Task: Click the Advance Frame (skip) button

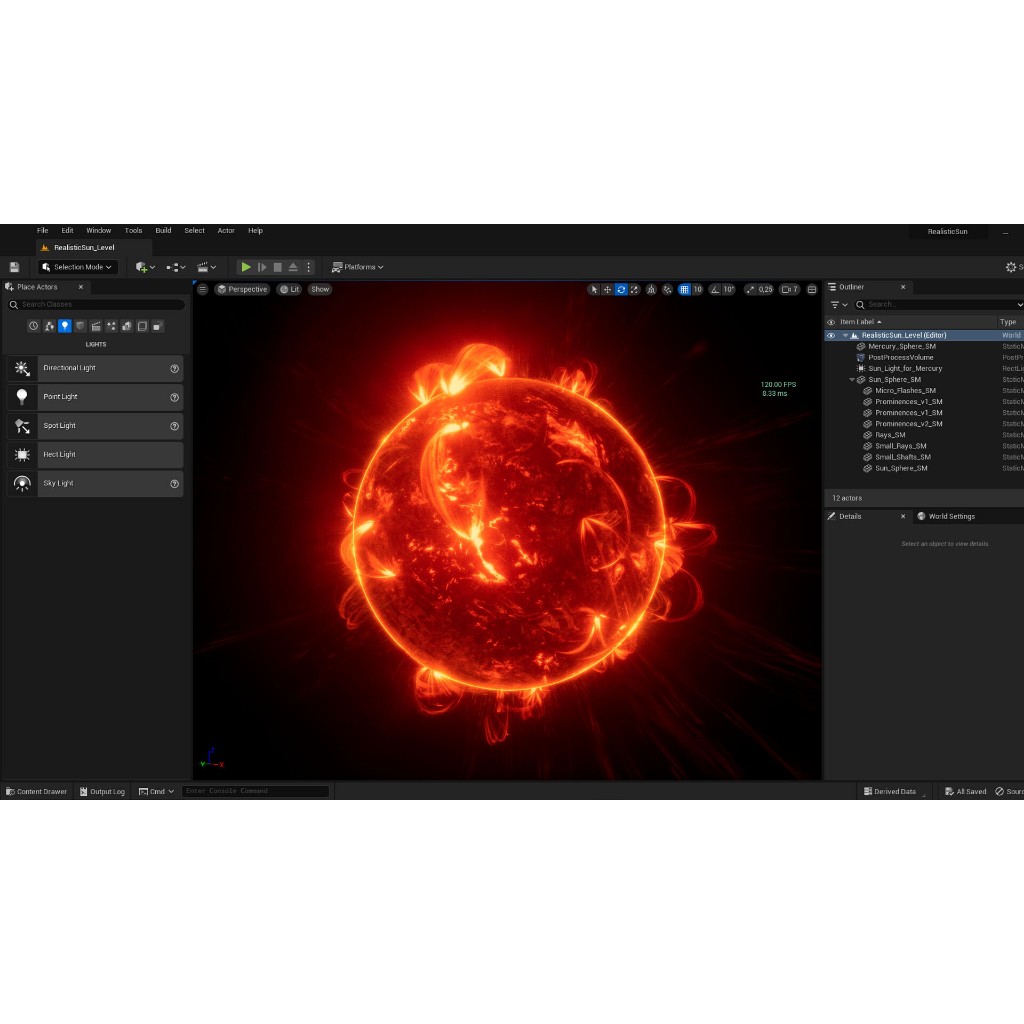Action: pos(262,267)
